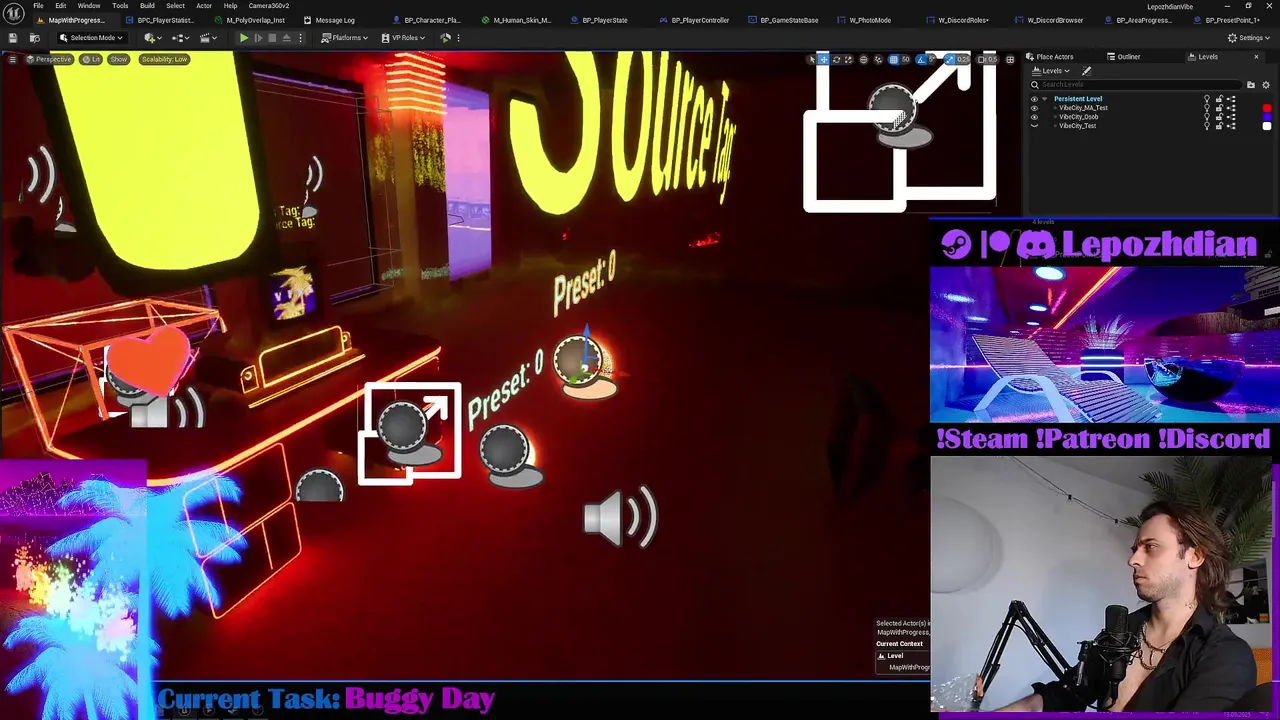Select the translate gizmo tool in viewport
The width and height of the screenshot is (1280, 720).
(824, 59)
